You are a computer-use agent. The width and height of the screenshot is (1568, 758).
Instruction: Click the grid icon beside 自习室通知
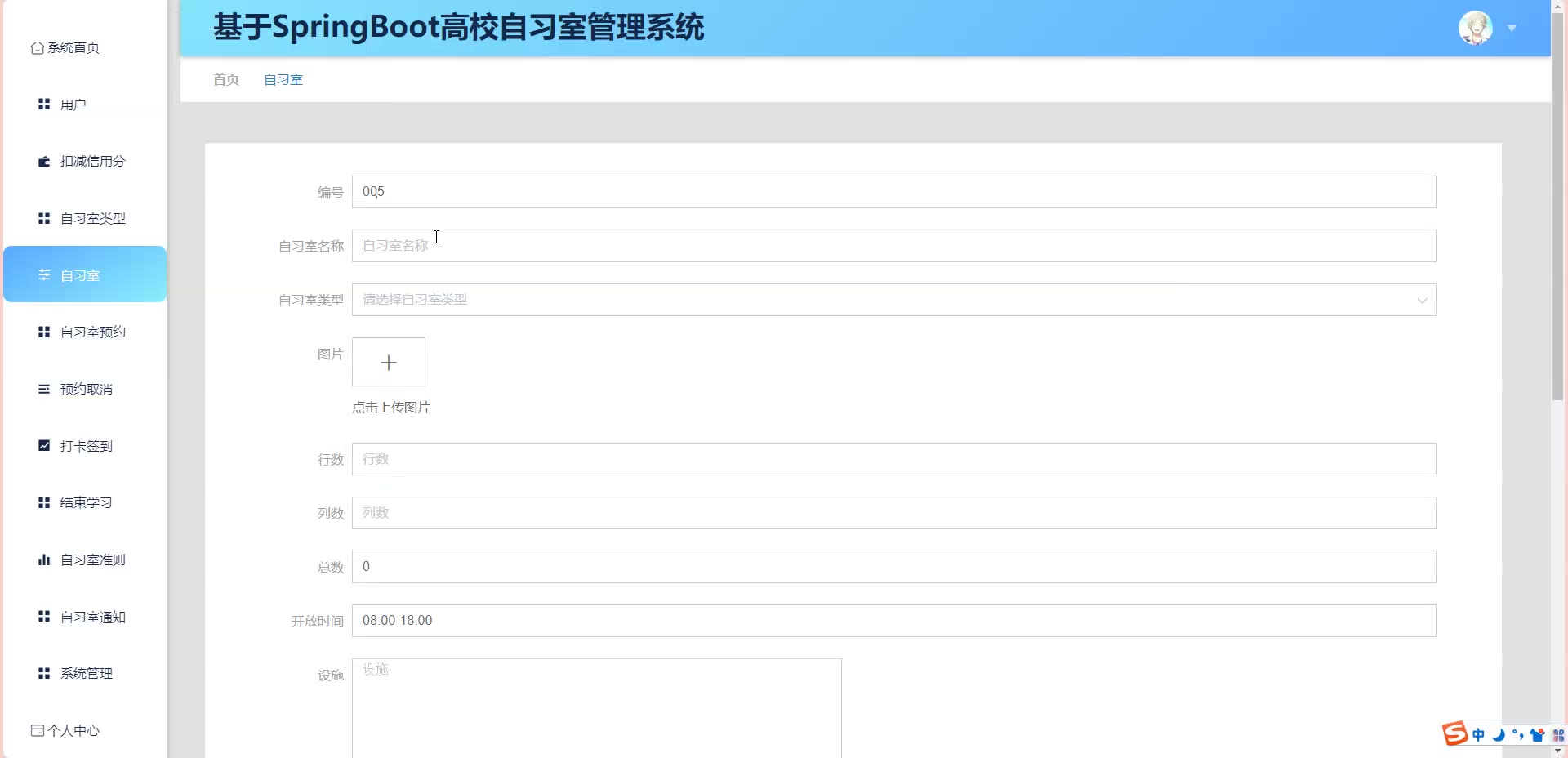[x=44, y=616]
